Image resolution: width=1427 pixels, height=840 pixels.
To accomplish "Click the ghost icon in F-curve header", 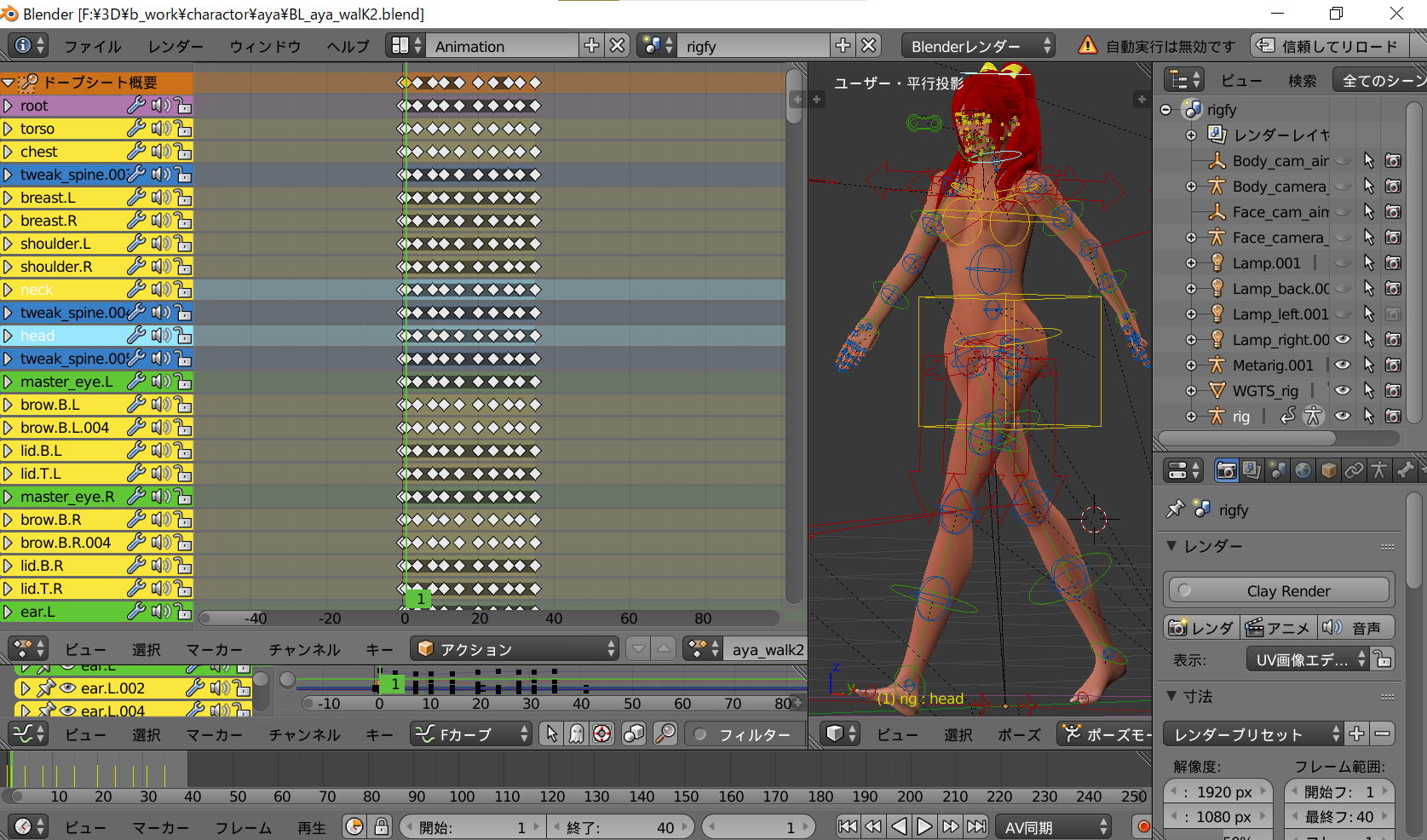I will click(x=577, y=734).
